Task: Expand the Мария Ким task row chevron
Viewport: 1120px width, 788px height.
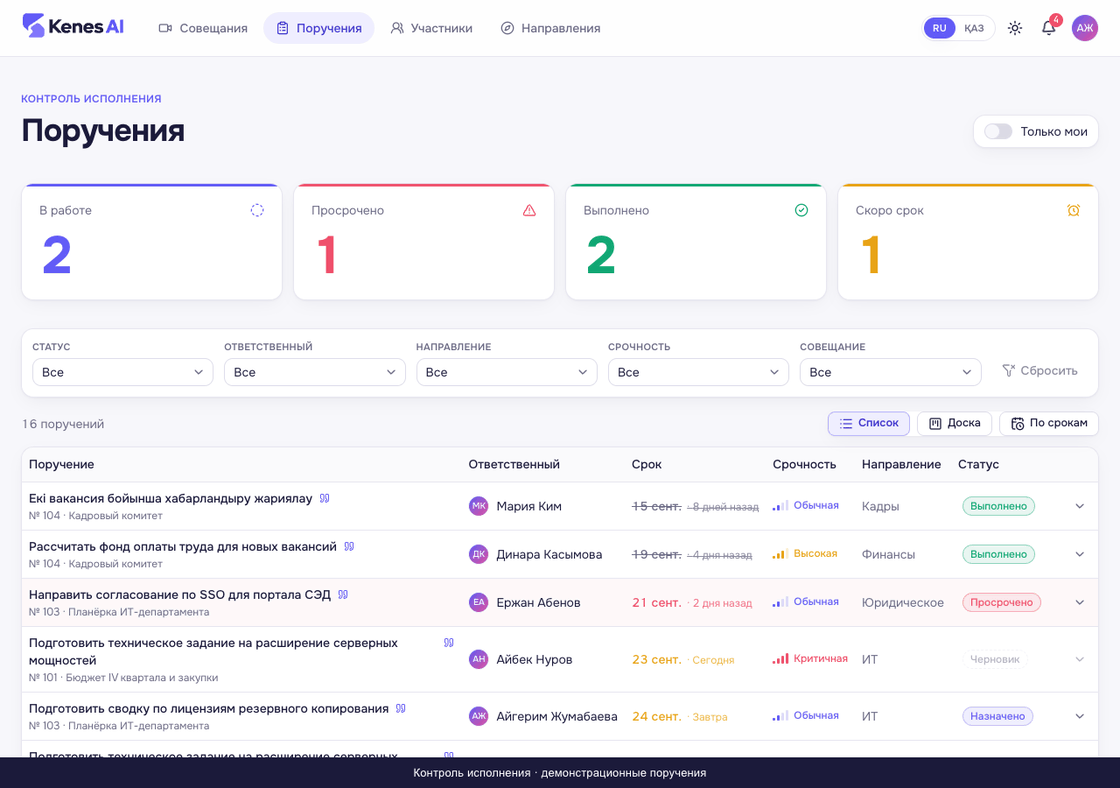Action: [x=1079, y=506]
